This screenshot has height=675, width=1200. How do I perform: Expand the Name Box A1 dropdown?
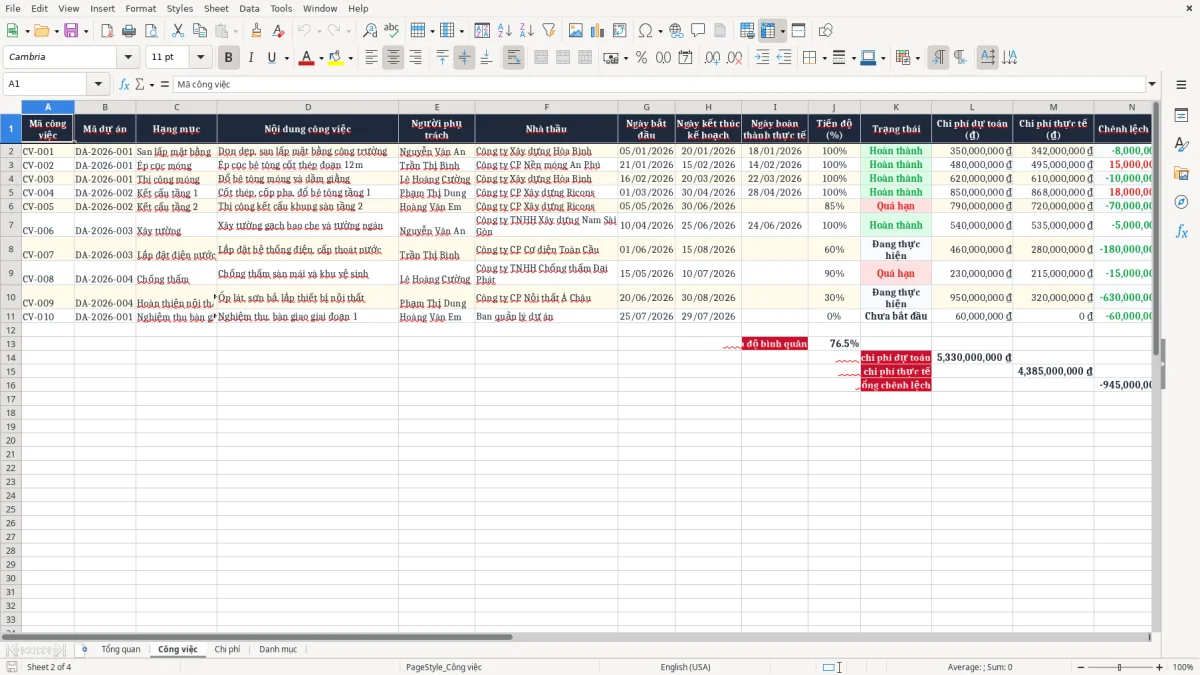[x=98, y=84]
